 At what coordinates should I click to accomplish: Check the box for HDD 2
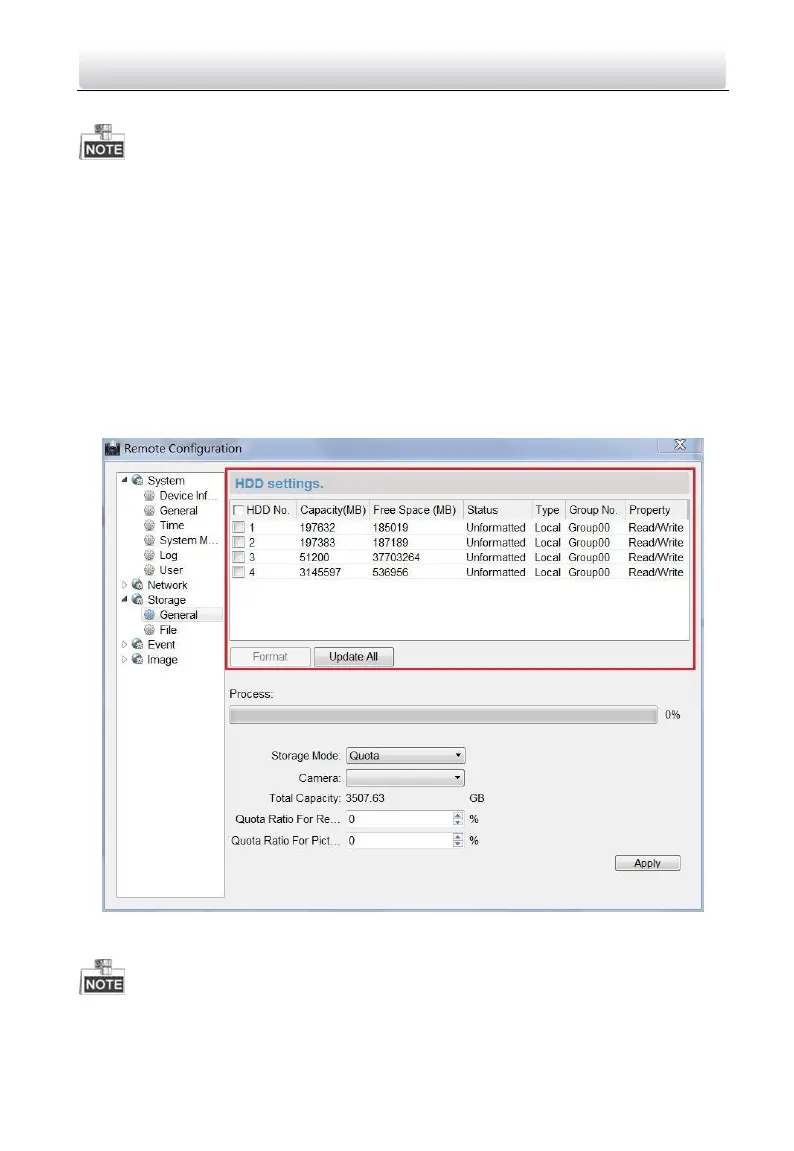click(x=238, y=542)
